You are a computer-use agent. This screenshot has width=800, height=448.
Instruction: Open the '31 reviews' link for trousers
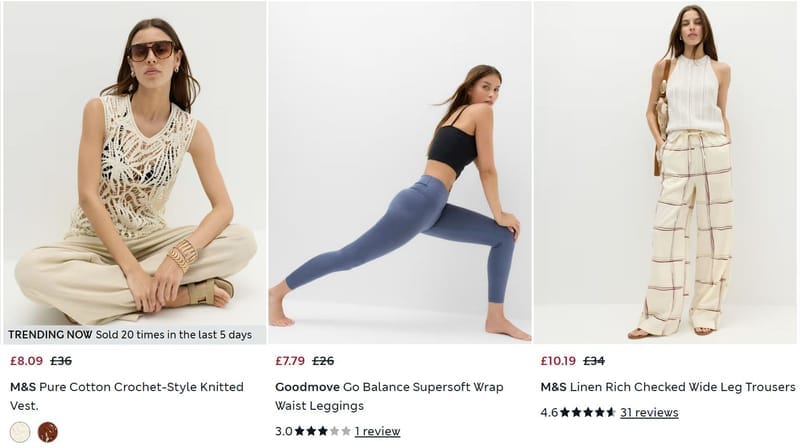(x=649, y=412)
